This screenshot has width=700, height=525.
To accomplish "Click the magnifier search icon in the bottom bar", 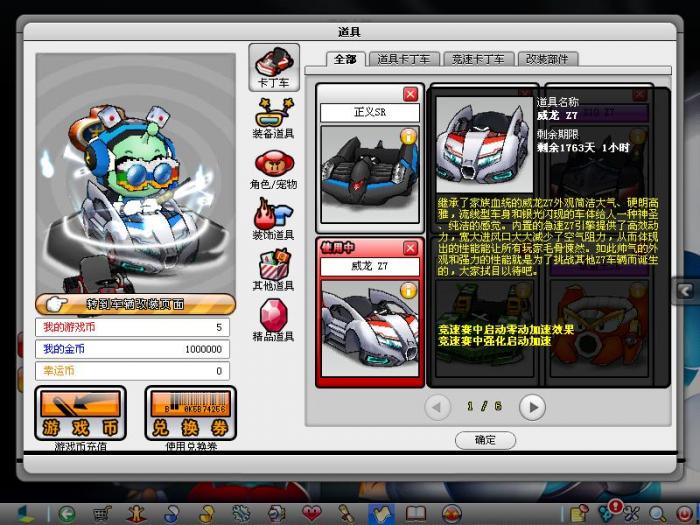I will (x=658, y=514).
